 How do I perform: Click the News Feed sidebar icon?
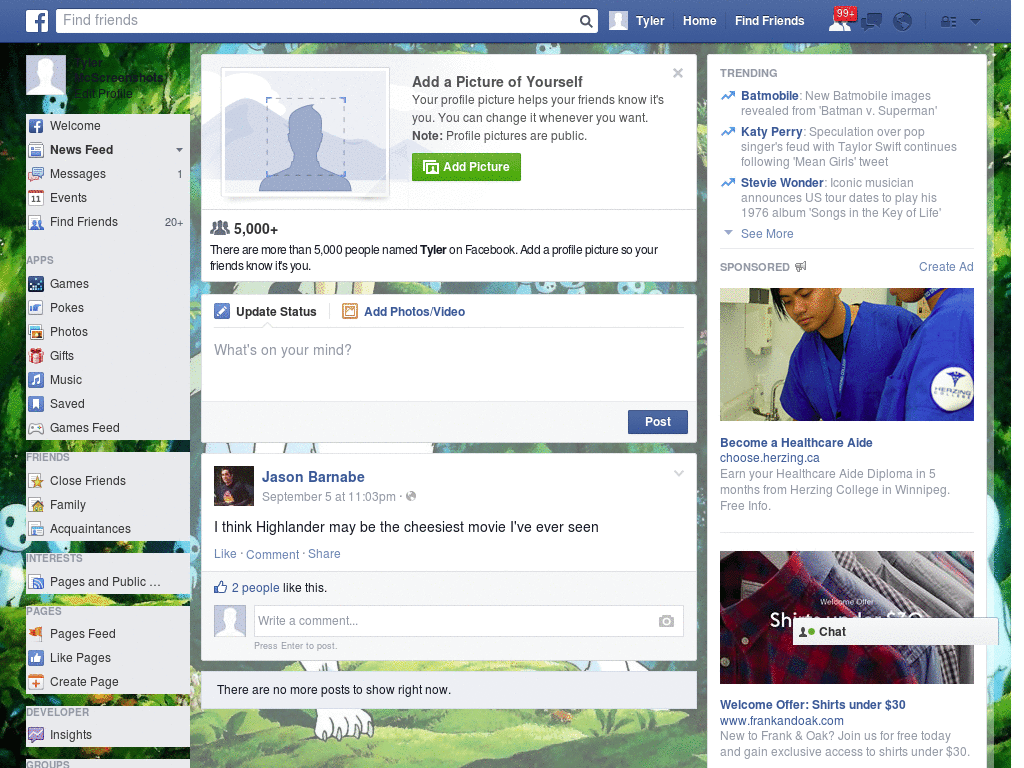click(36, 150)
